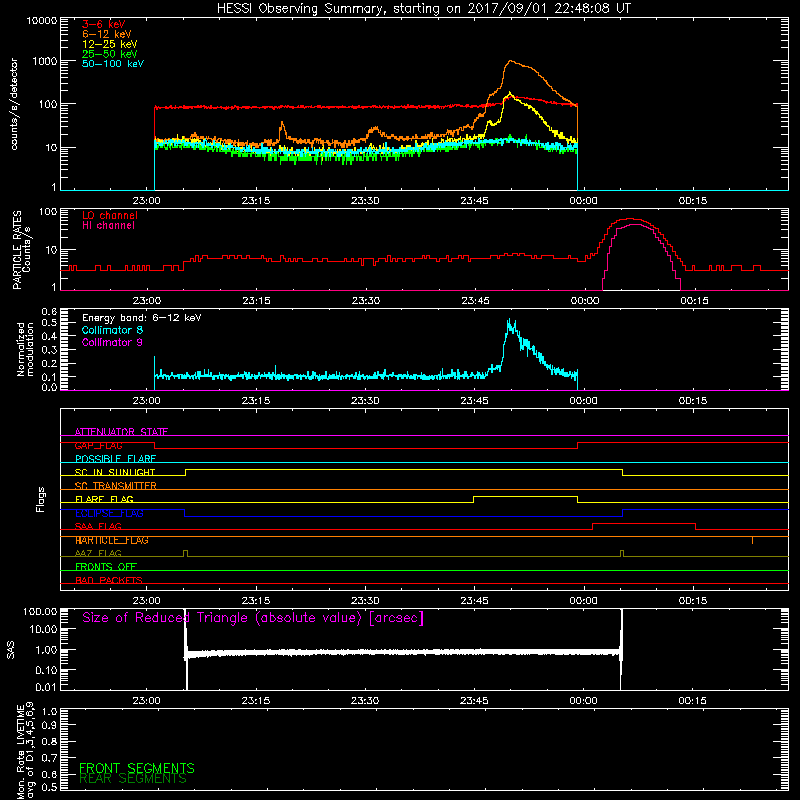800x800 pixels.
Task: Click the raised segment of the red SAA_FLAG line
Action: (644, 523)
